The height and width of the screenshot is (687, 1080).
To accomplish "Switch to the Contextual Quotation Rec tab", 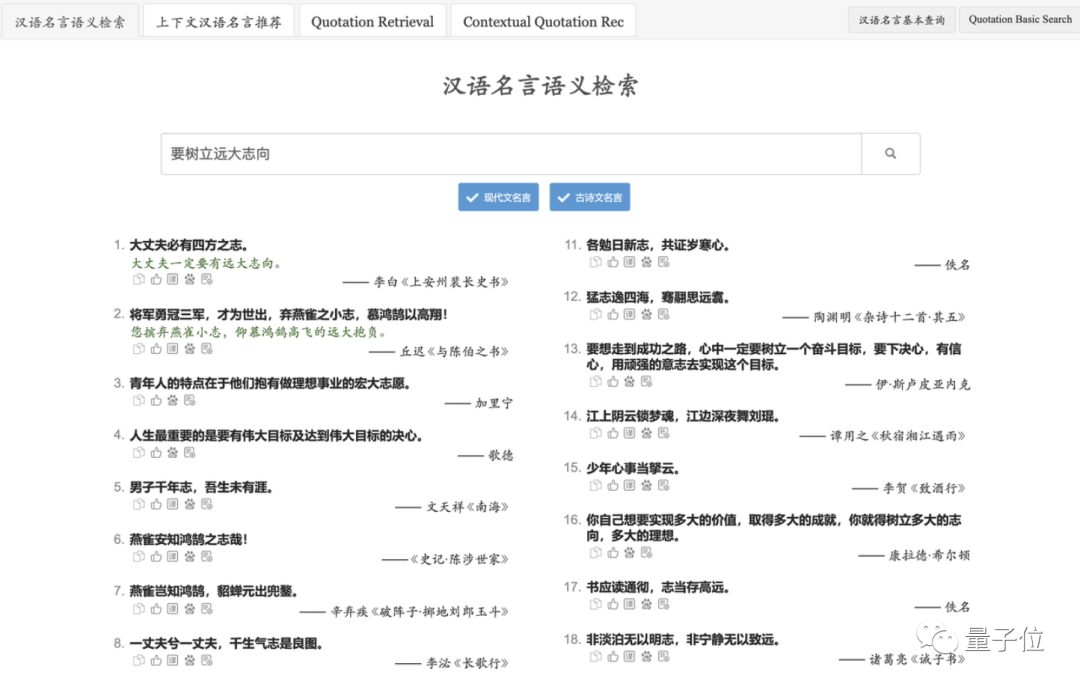I will coord(543,20).
